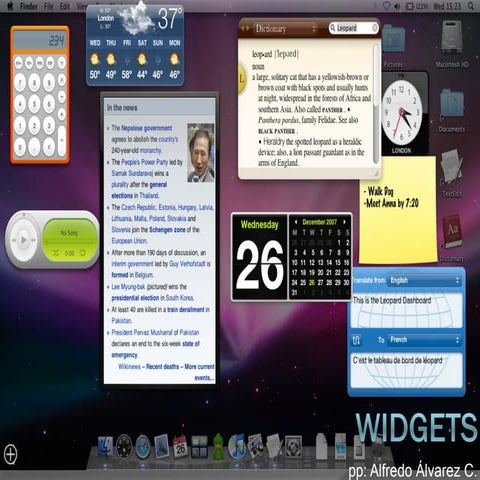Clear the Dictionary search field
Viewport: 480px width, 480px height.
pyautogui.click(x=374, y=28)
